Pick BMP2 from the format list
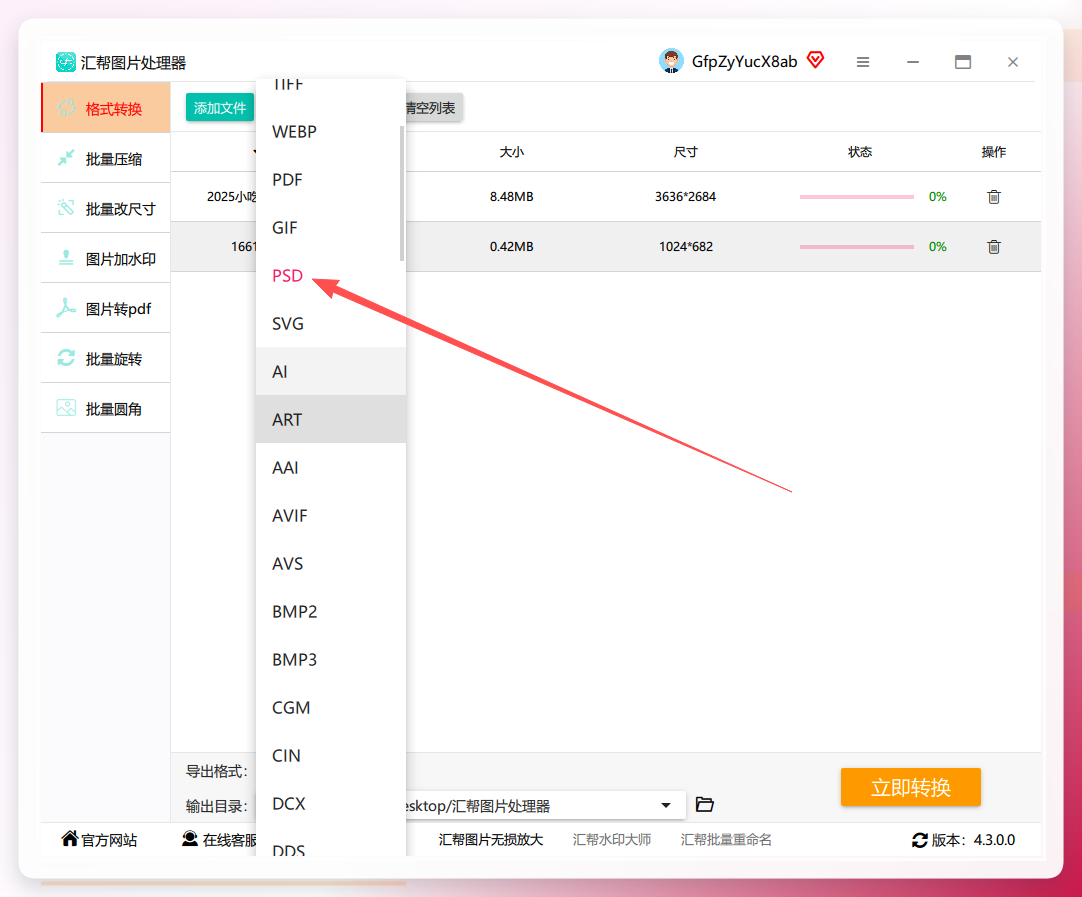1082x897 pixels. [x=331, y=611]
